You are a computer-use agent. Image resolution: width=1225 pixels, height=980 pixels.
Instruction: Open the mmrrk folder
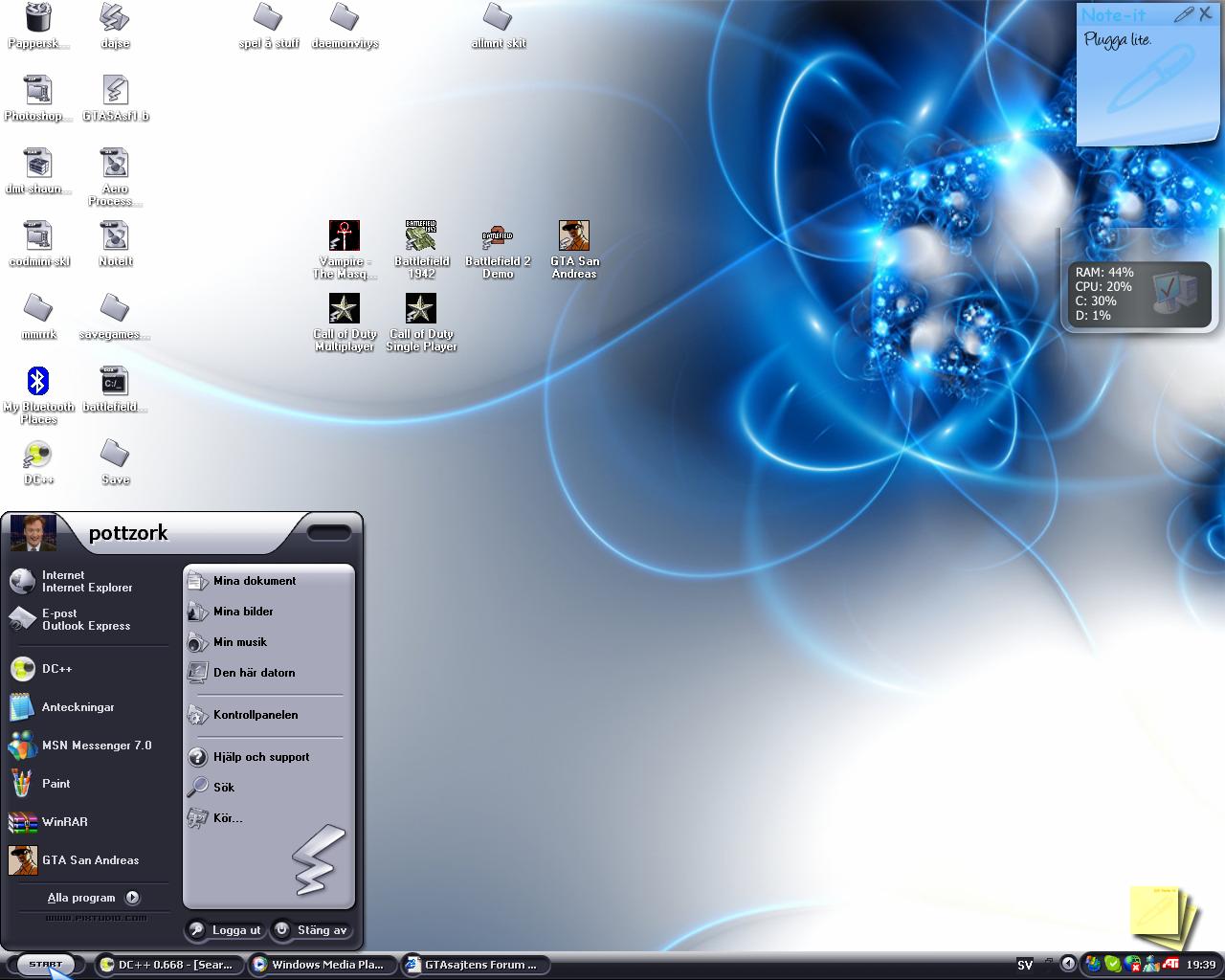coord(38,315)
